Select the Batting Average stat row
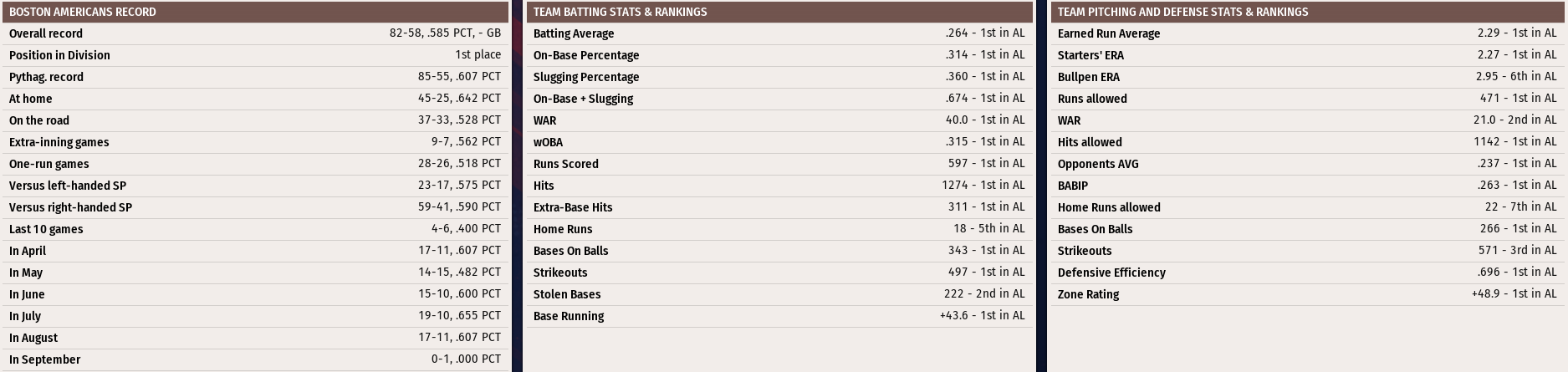 point(779,33)
